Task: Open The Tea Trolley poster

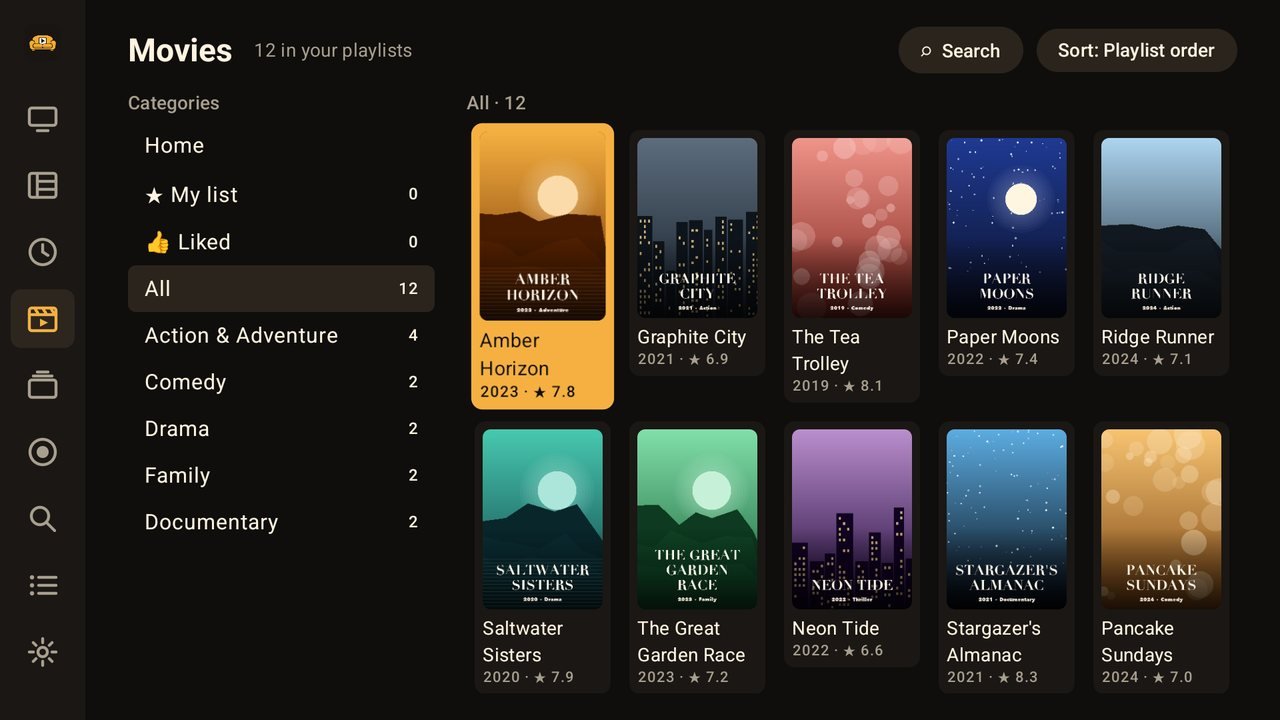Action: tap(852, 228)
